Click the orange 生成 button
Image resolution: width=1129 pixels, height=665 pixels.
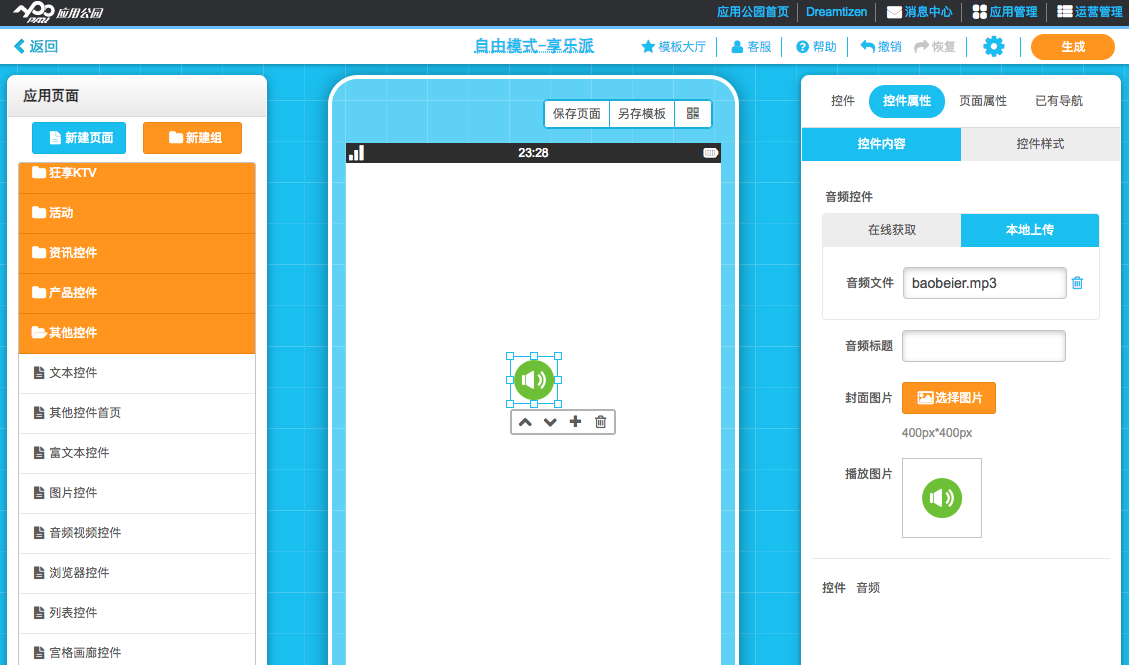tap(1072, 47)
